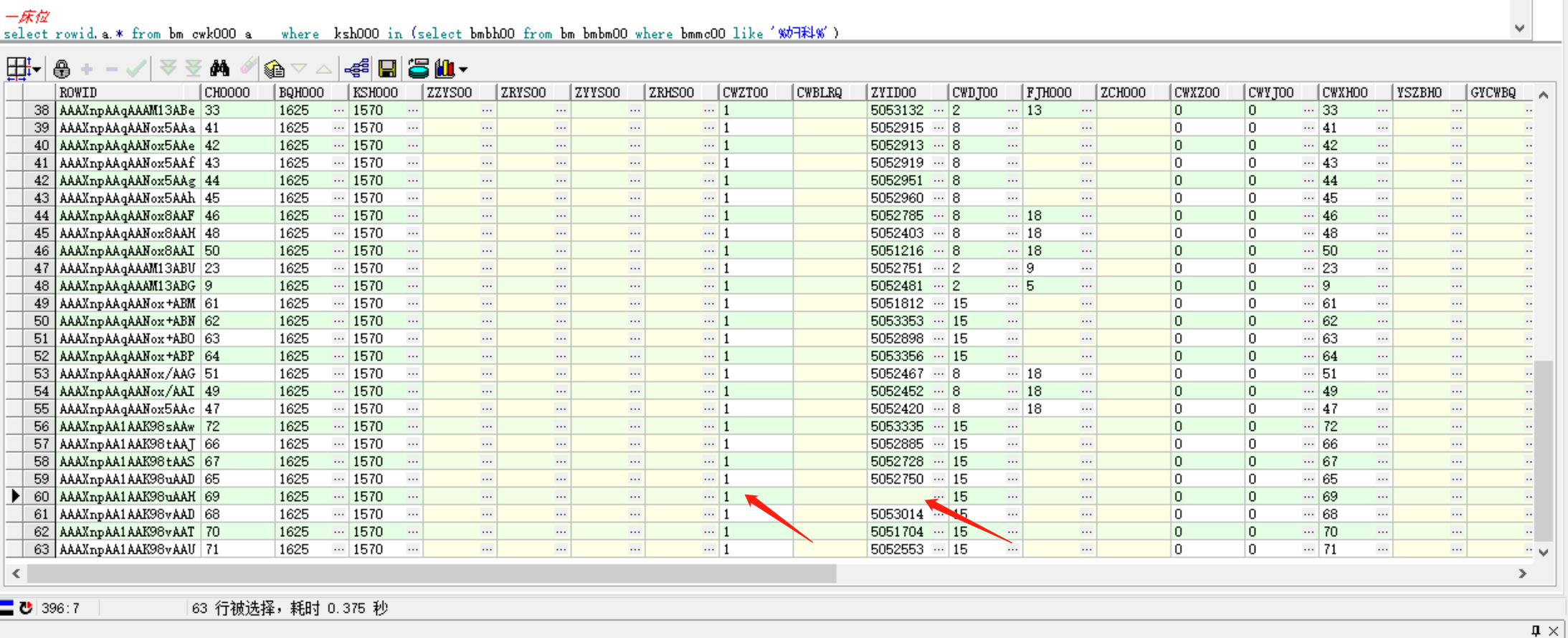Click the bar chart icon
The image size is (1568, 638).
pos(445,69)
